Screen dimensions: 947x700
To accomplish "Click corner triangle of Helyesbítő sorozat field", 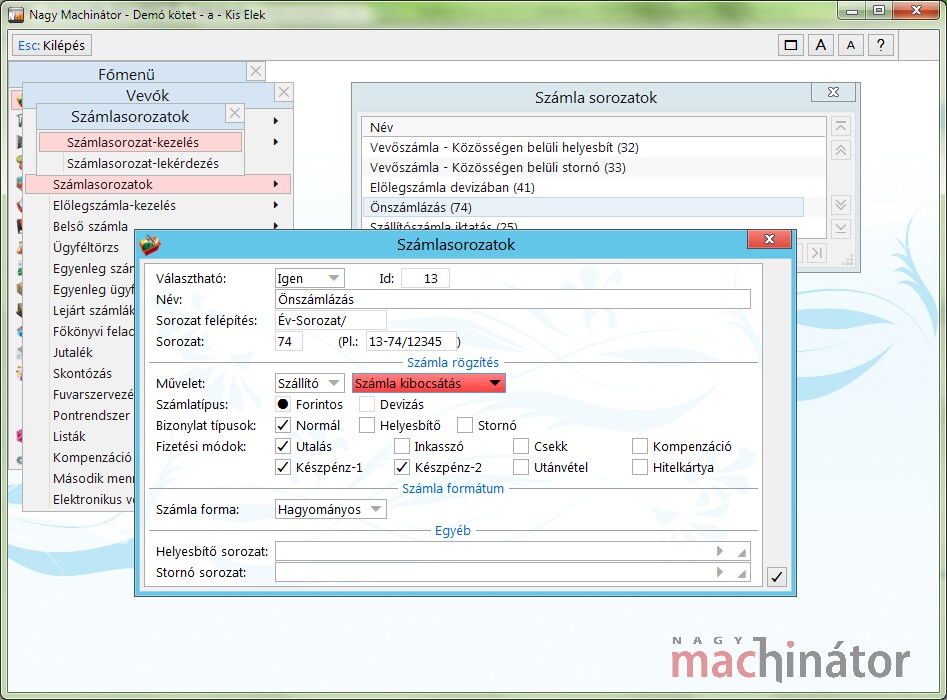I will point(742,553).
